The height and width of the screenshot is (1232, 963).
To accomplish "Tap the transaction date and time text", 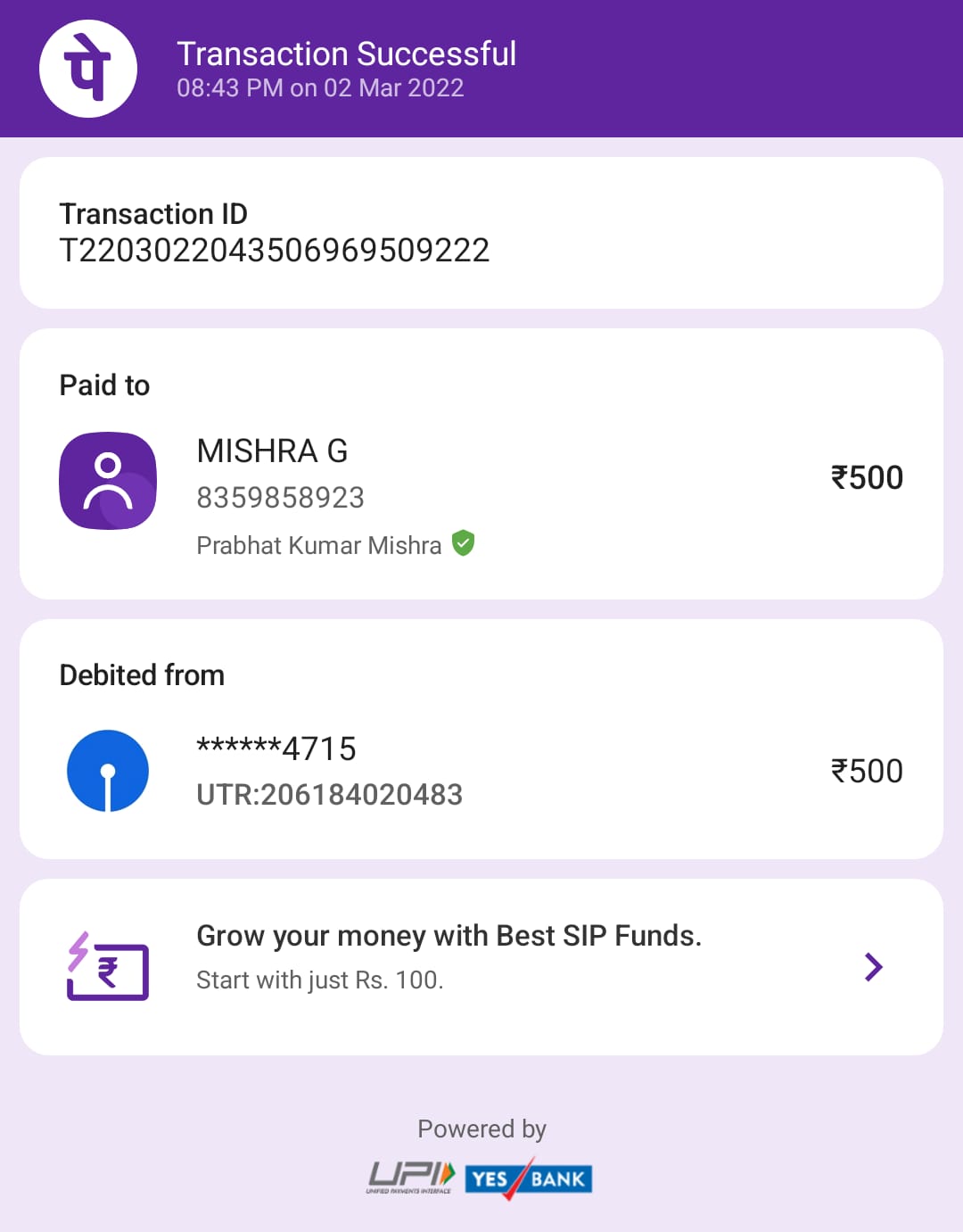I will 320,88.
